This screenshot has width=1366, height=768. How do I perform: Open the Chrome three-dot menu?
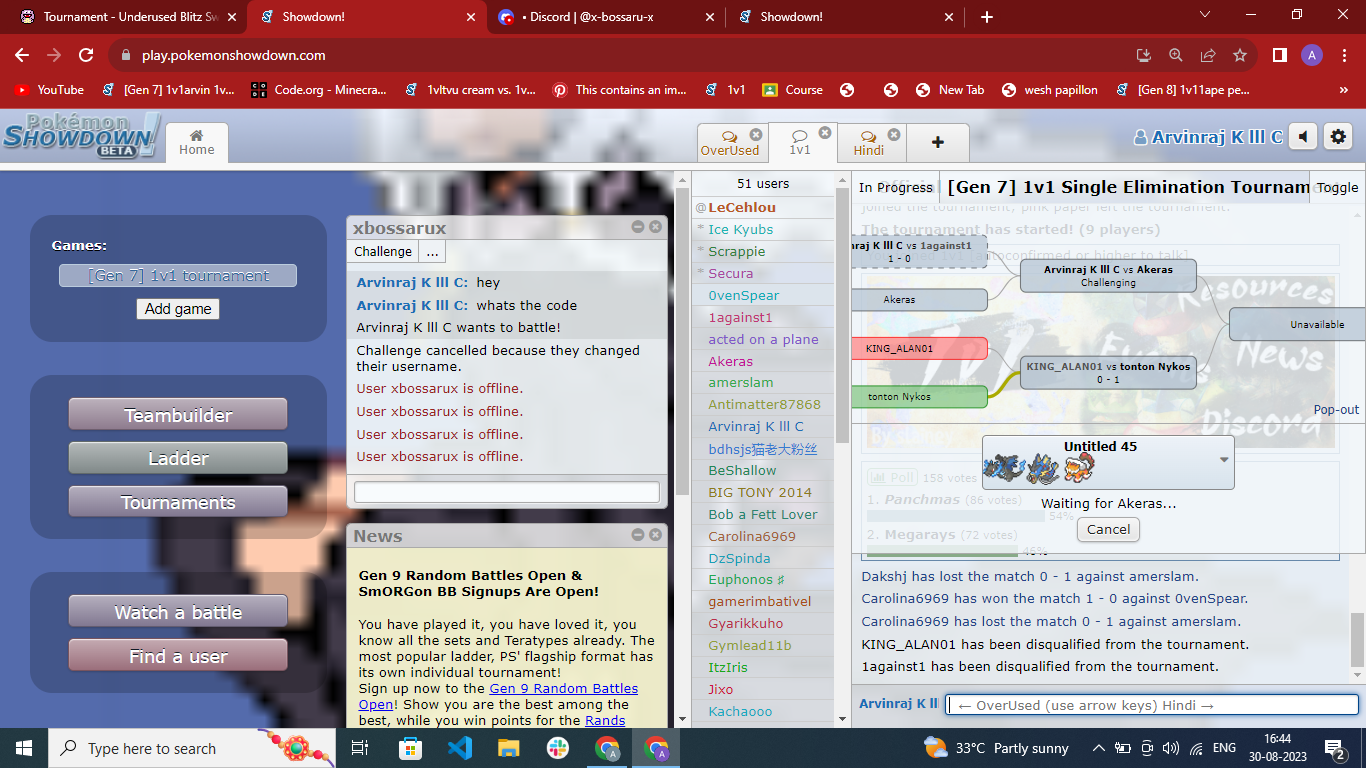coord(1346,55)
